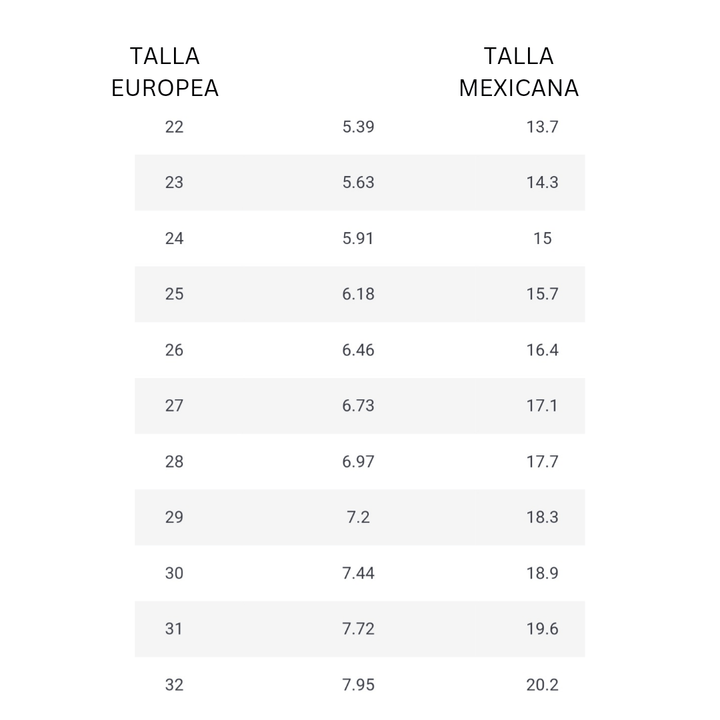Image resolution: width=720 pixels, height=720 pixels.
Task: Click Mexican size 20.2 cell
Action: tap(542, 685)
